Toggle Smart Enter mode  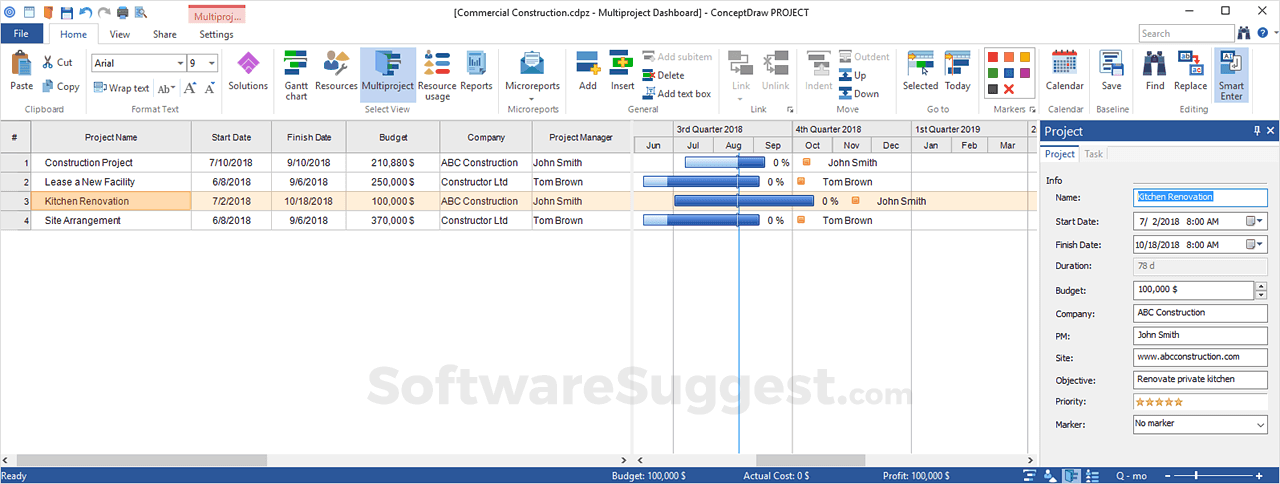pyautogui.click(x=1232, y=75)
